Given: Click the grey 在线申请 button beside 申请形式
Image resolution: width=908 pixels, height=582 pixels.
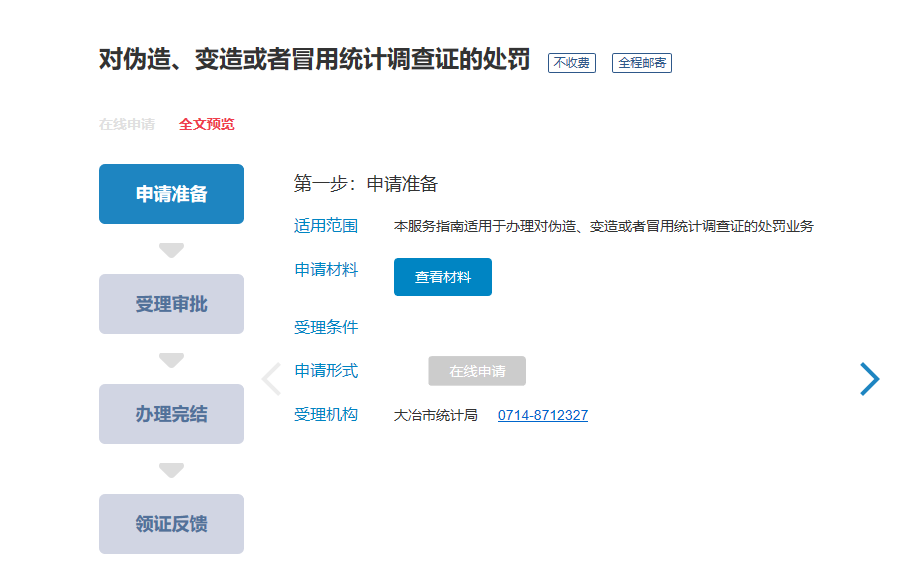Looking at the screenshot, I should [477, 371].
